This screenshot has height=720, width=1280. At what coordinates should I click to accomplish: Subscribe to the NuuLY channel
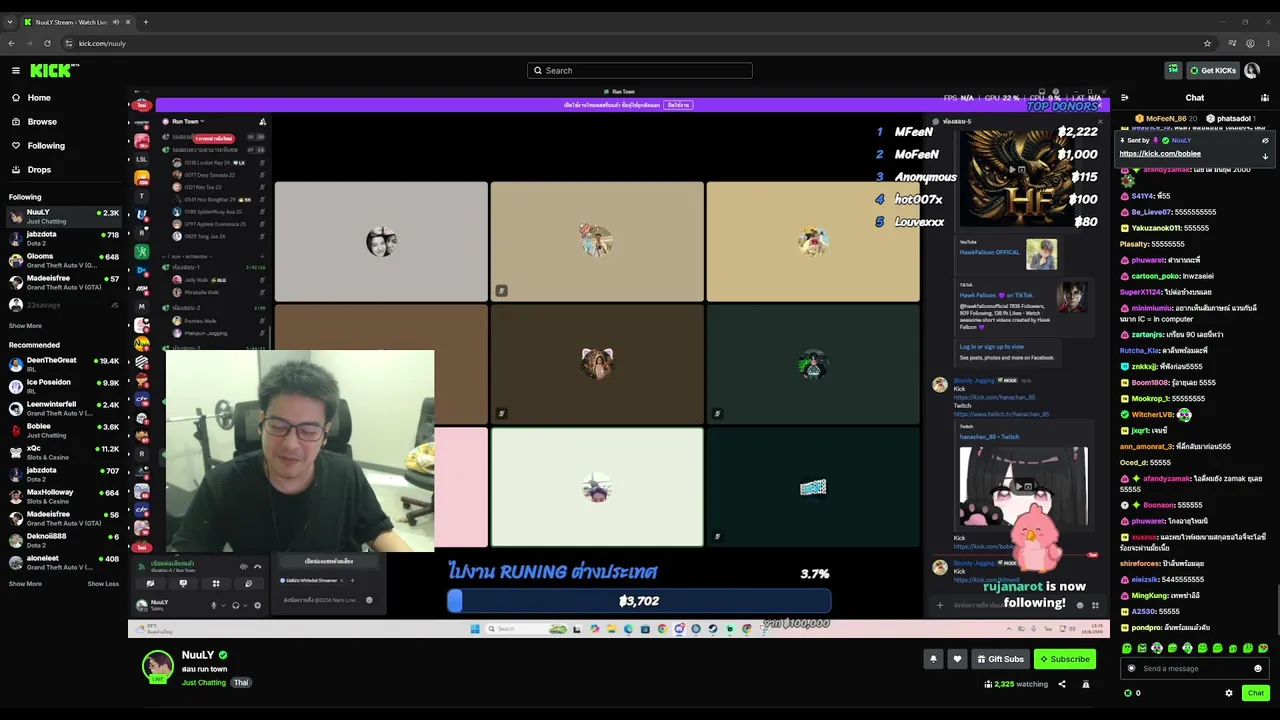(1064, 659)
